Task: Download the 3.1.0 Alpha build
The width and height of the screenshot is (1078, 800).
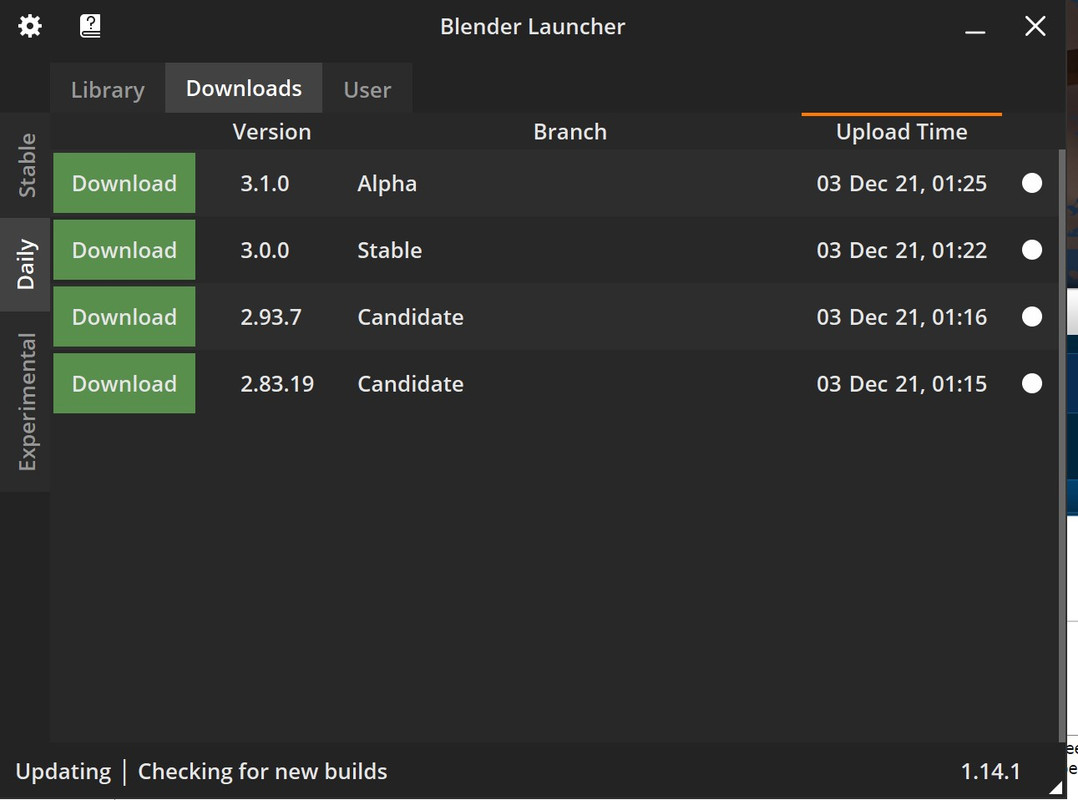Action: [x=124, y=183]
